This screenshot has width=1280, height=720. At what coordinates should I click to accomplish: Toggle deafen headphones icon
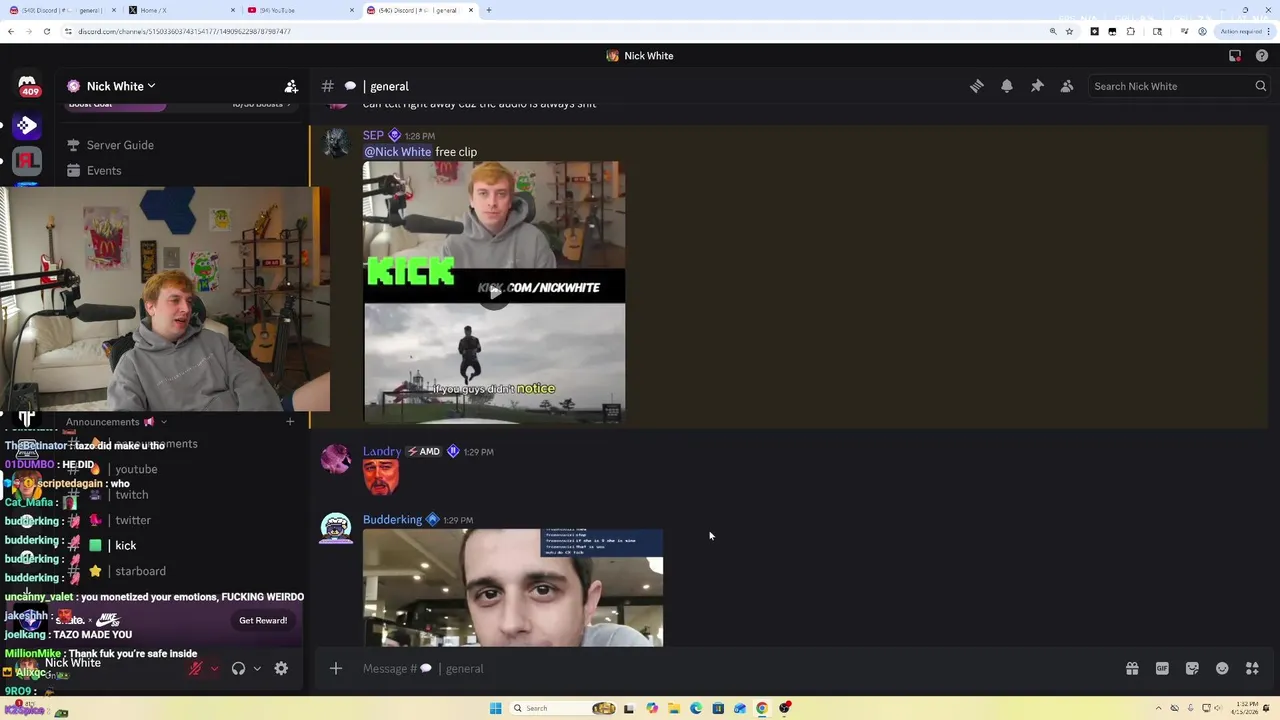click(x=238, y=668)
